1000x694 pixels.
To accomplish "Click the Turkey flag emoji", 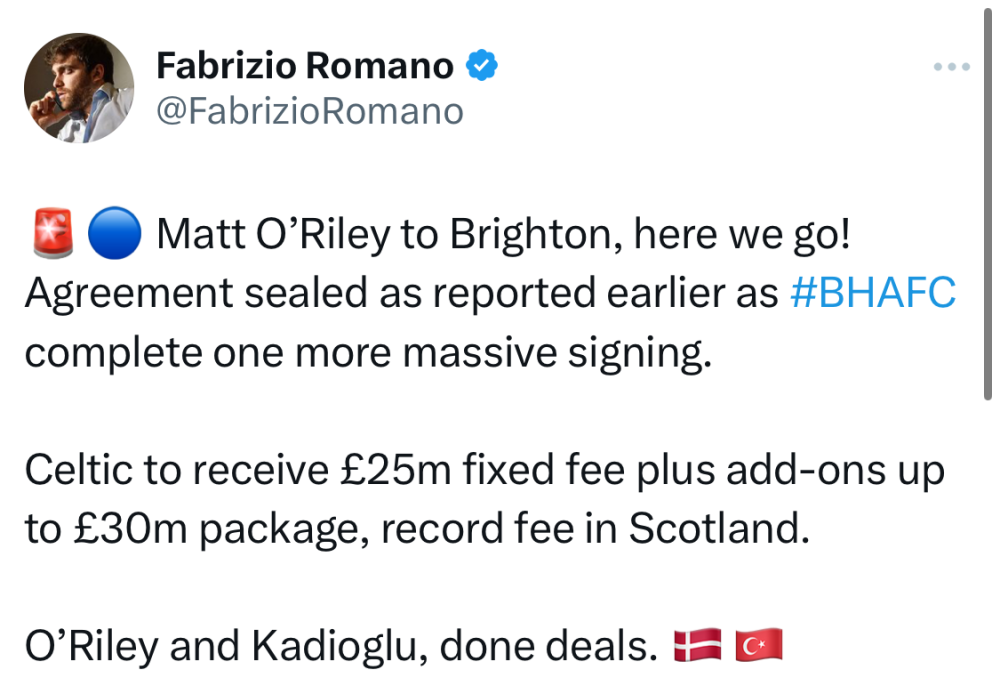I will (x=759, y=646).
